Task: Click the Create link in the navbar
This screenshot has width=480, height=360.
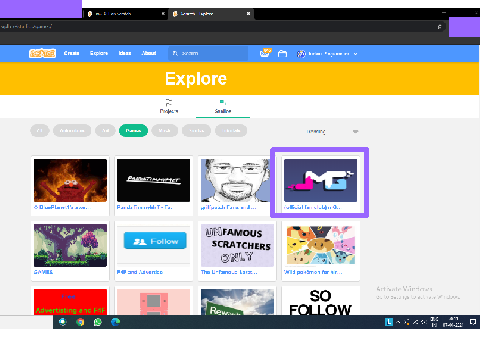Action: pyautogui.click(x=71, y=53)
